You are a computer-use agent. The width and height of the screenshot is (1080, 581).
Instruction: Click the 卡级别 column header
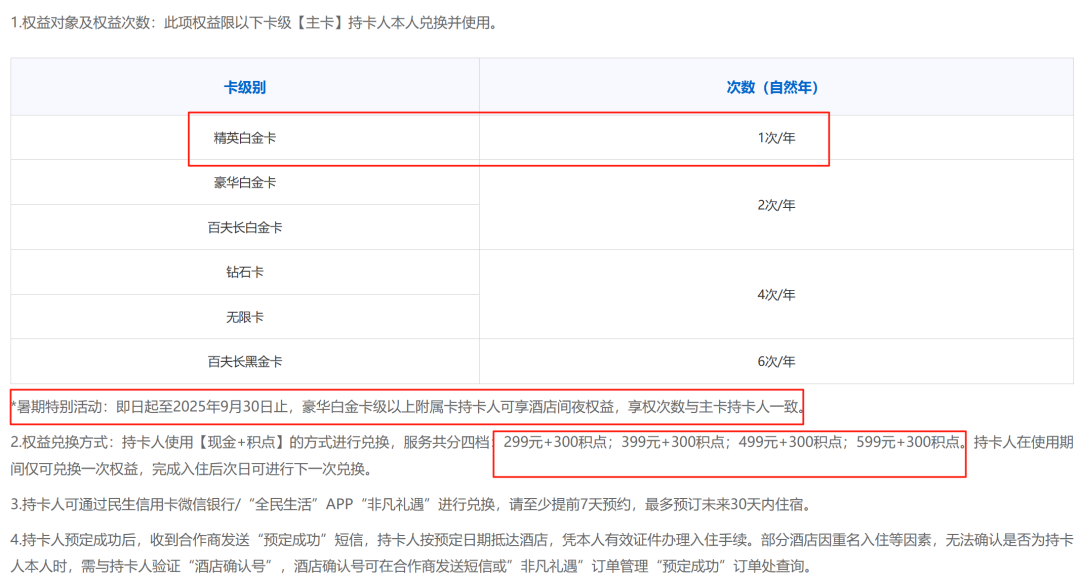pyautogui.click(x=245, y=87)
